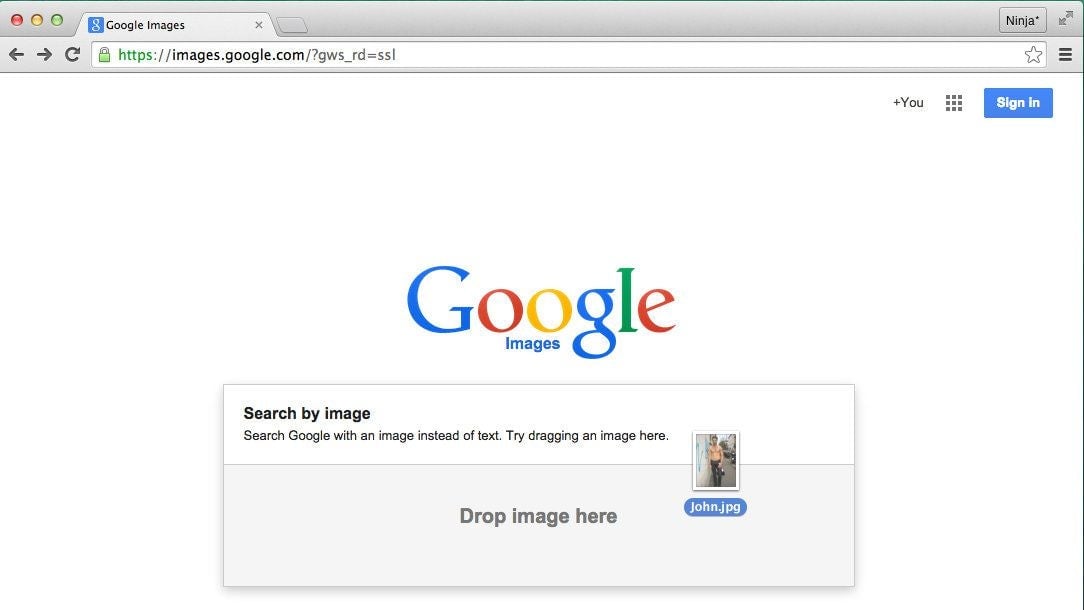Click the Search by image heading
The image size is (1084, 610).
[307, 414]
